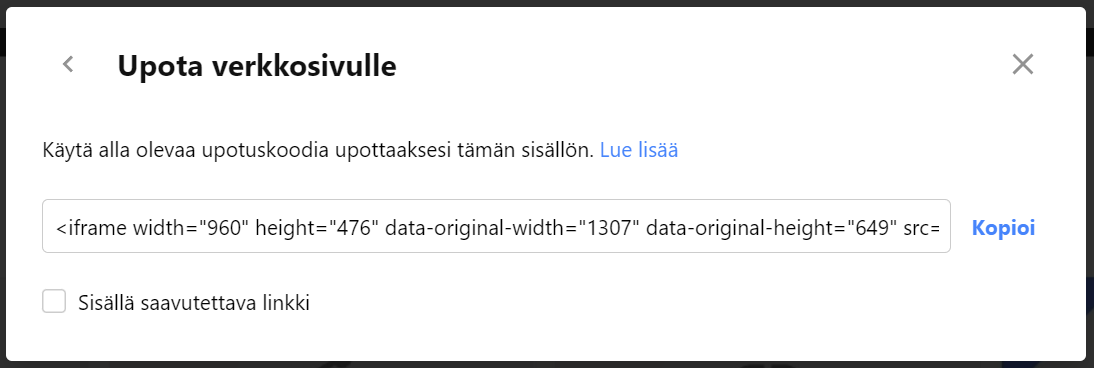Open the Lue lisää link
This screenshot has height=368, width=1094.
pos(638,150)
